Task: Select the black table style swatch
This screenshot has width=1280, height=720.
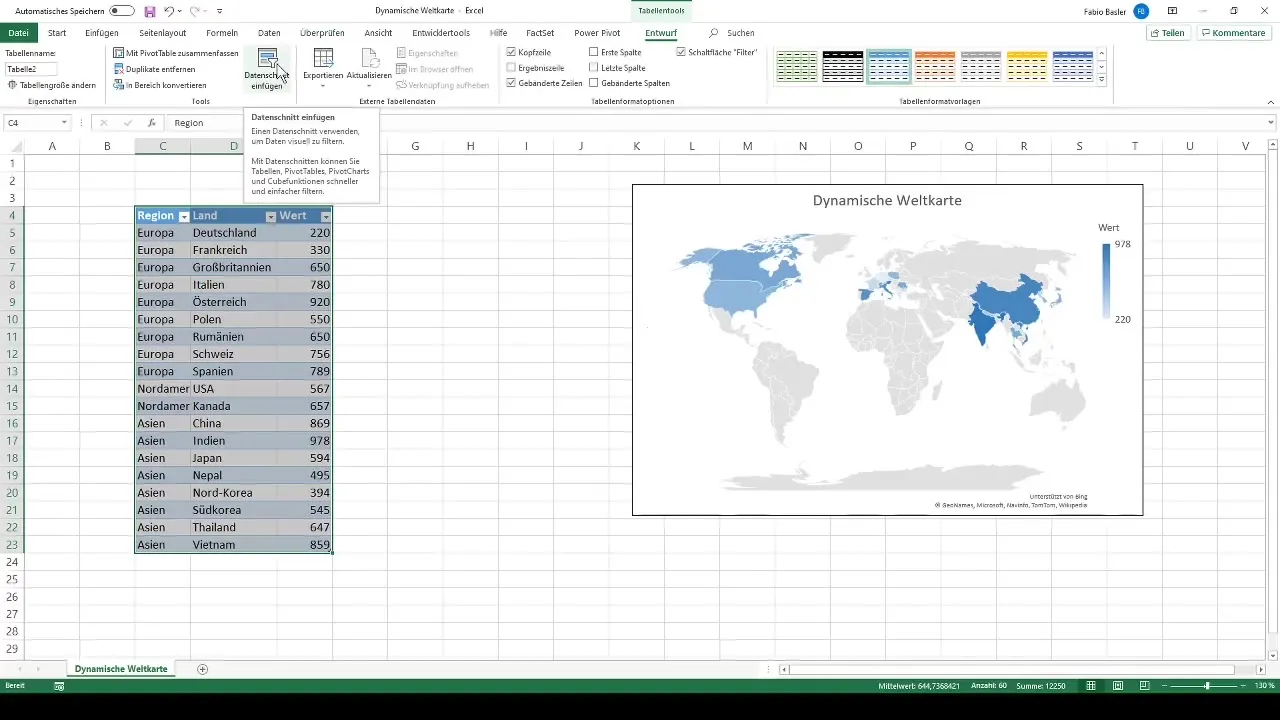Action: tap(843, 66)
